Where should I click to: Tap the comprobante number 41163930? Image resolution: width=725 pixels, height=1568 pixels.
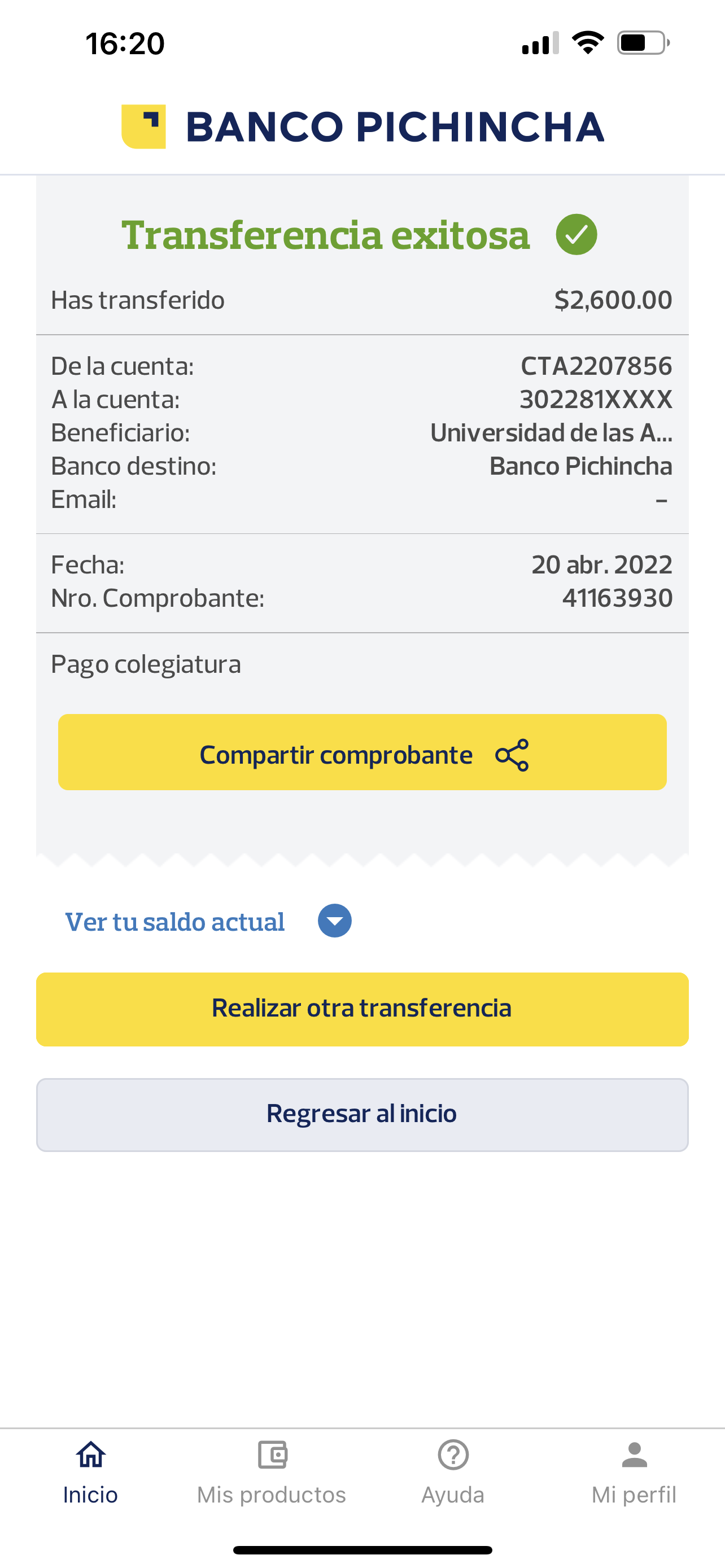tap(617, 598)
